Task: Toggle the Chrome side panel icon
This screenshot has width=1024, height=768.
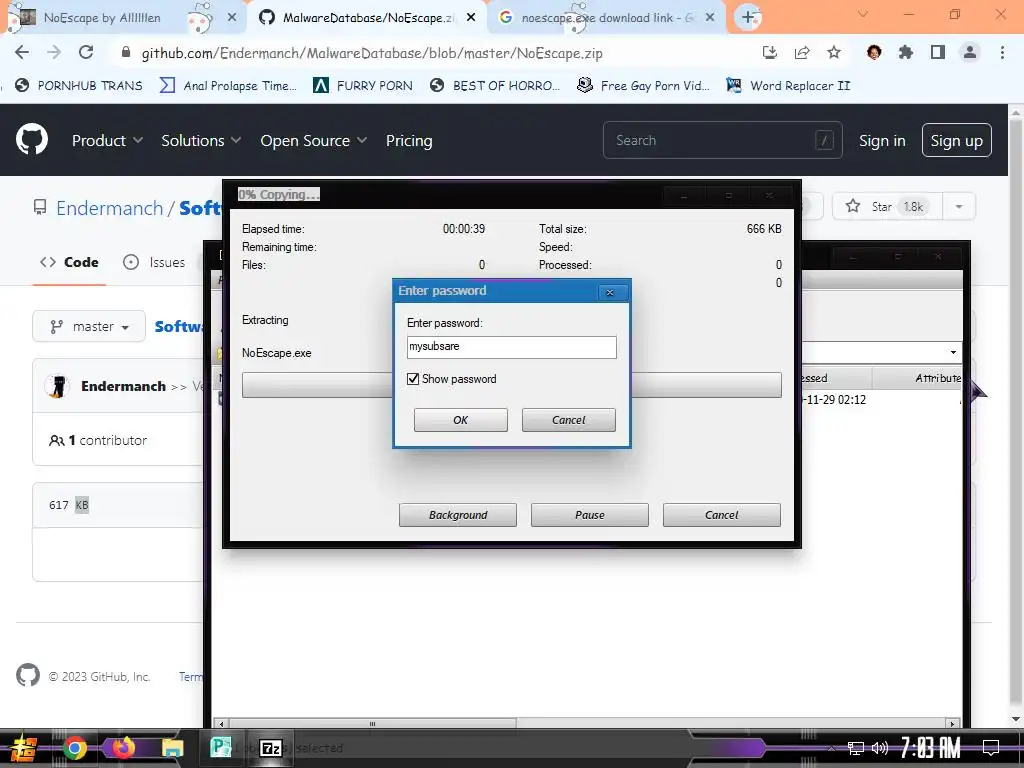Action: tap(938, 53)
